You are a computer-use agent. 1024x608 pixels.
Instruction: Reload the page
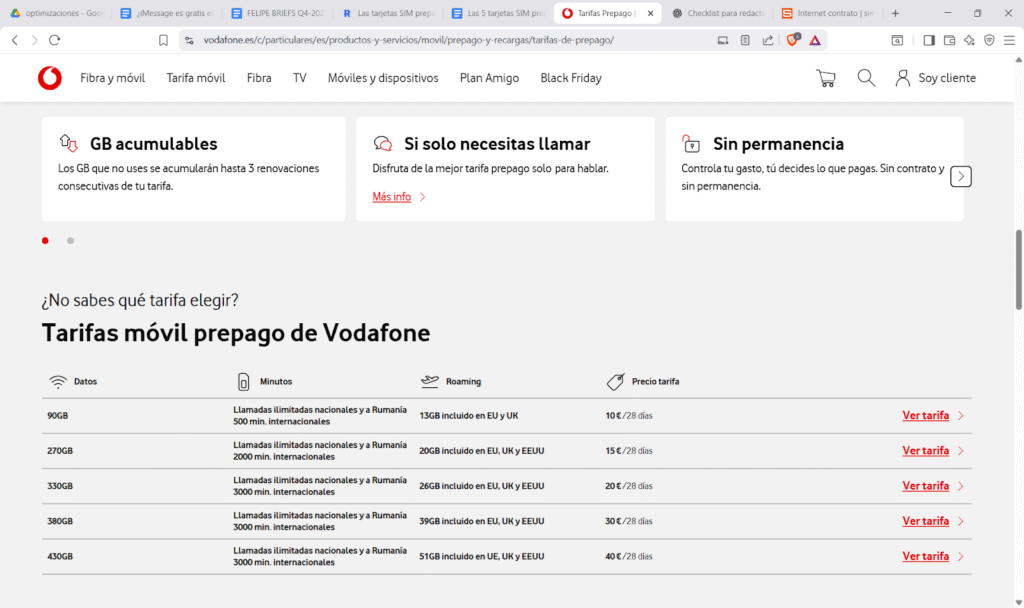54,40
